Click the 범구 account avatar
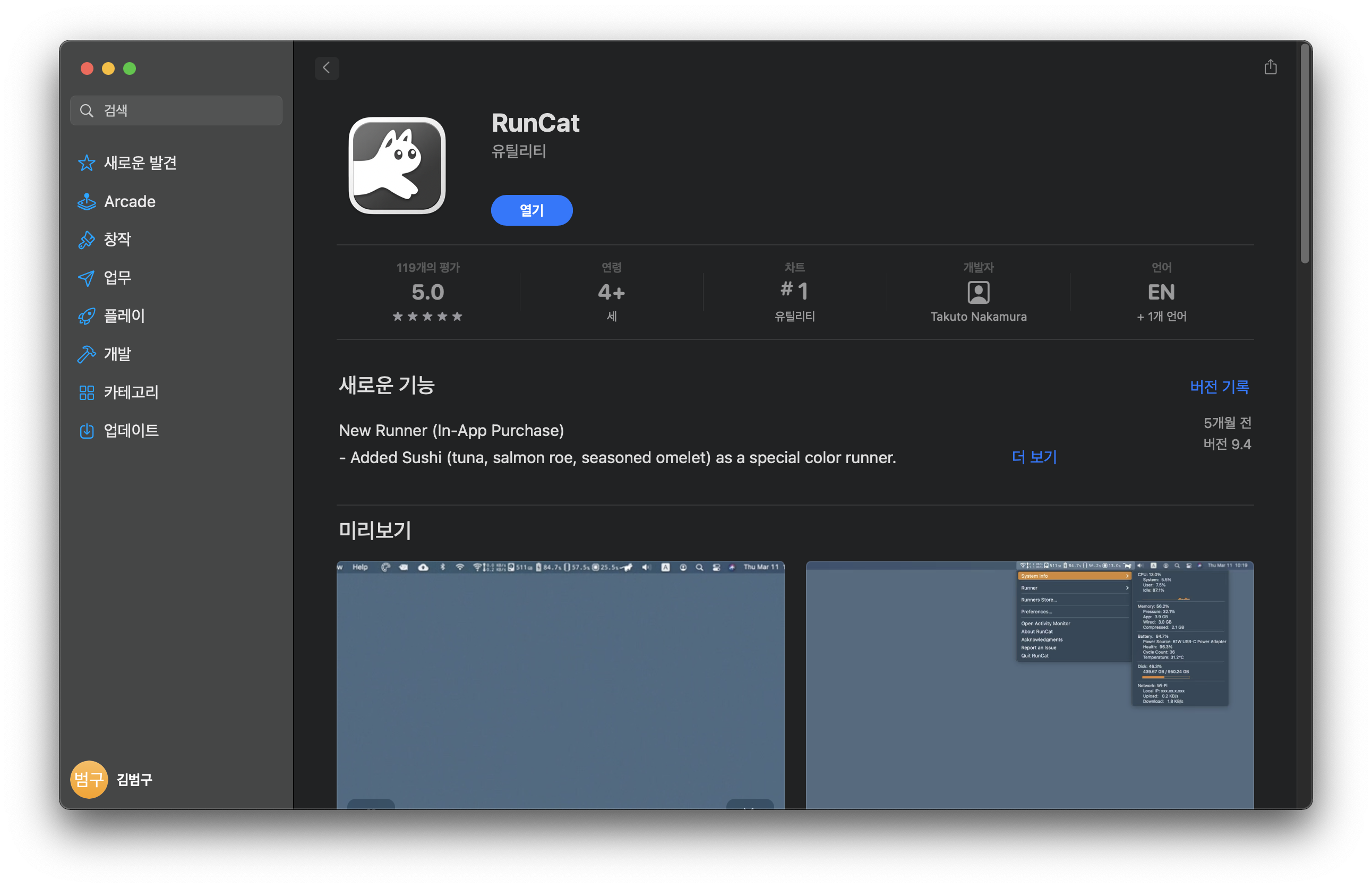The width and height of the screenshot is (1372, 888). tap(89, 780)
